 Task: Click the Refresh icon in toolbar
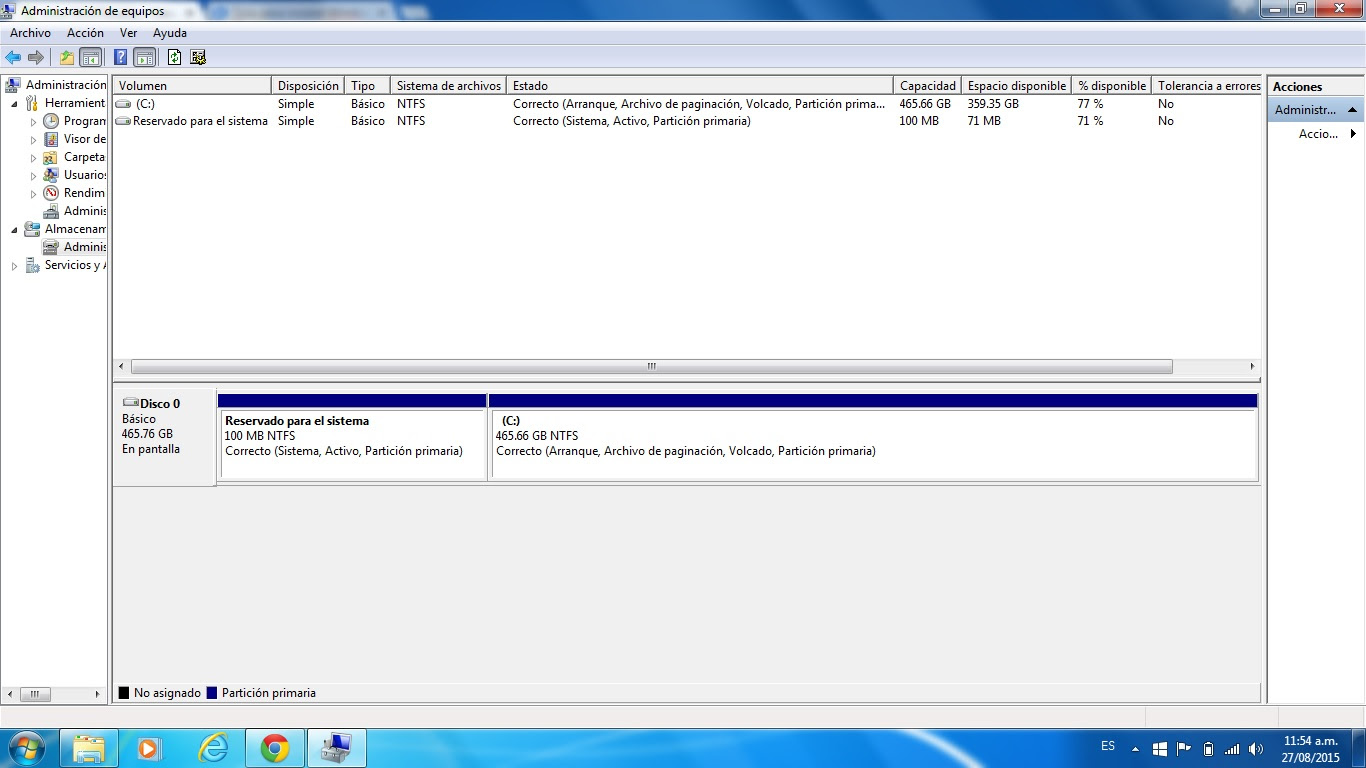(175, 57)
